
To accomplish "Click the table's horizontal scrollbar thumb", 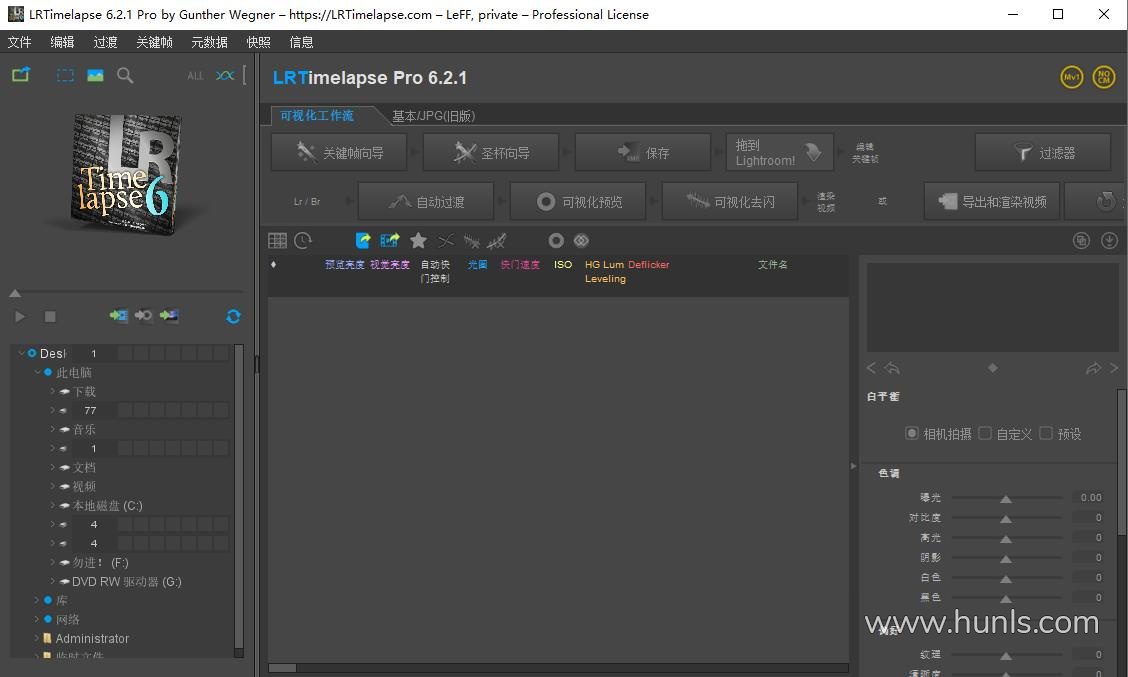I will tap(282, 668).
